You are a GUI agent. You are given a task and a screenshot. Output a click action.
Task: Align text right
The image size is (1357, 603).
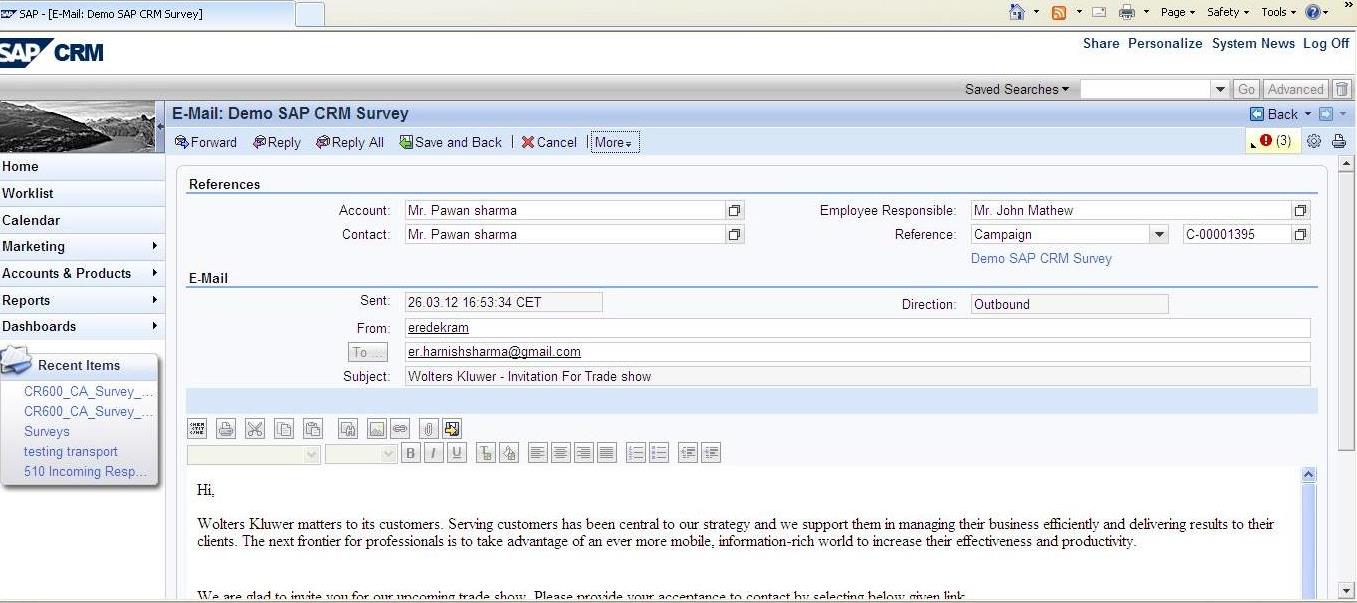coord(584,453)
